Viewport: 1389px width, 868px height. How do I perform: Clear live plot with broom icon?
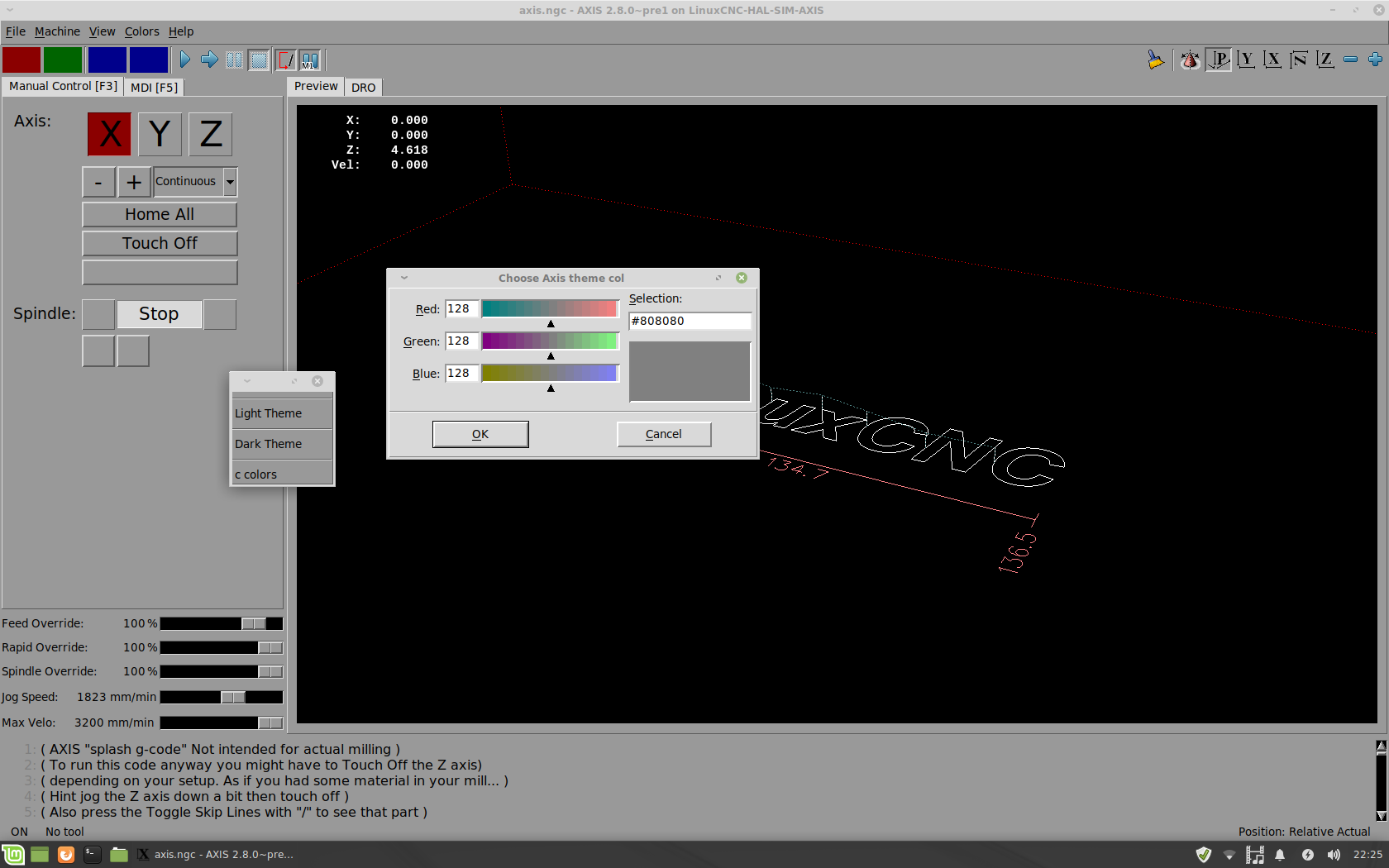pos(1155,60)
